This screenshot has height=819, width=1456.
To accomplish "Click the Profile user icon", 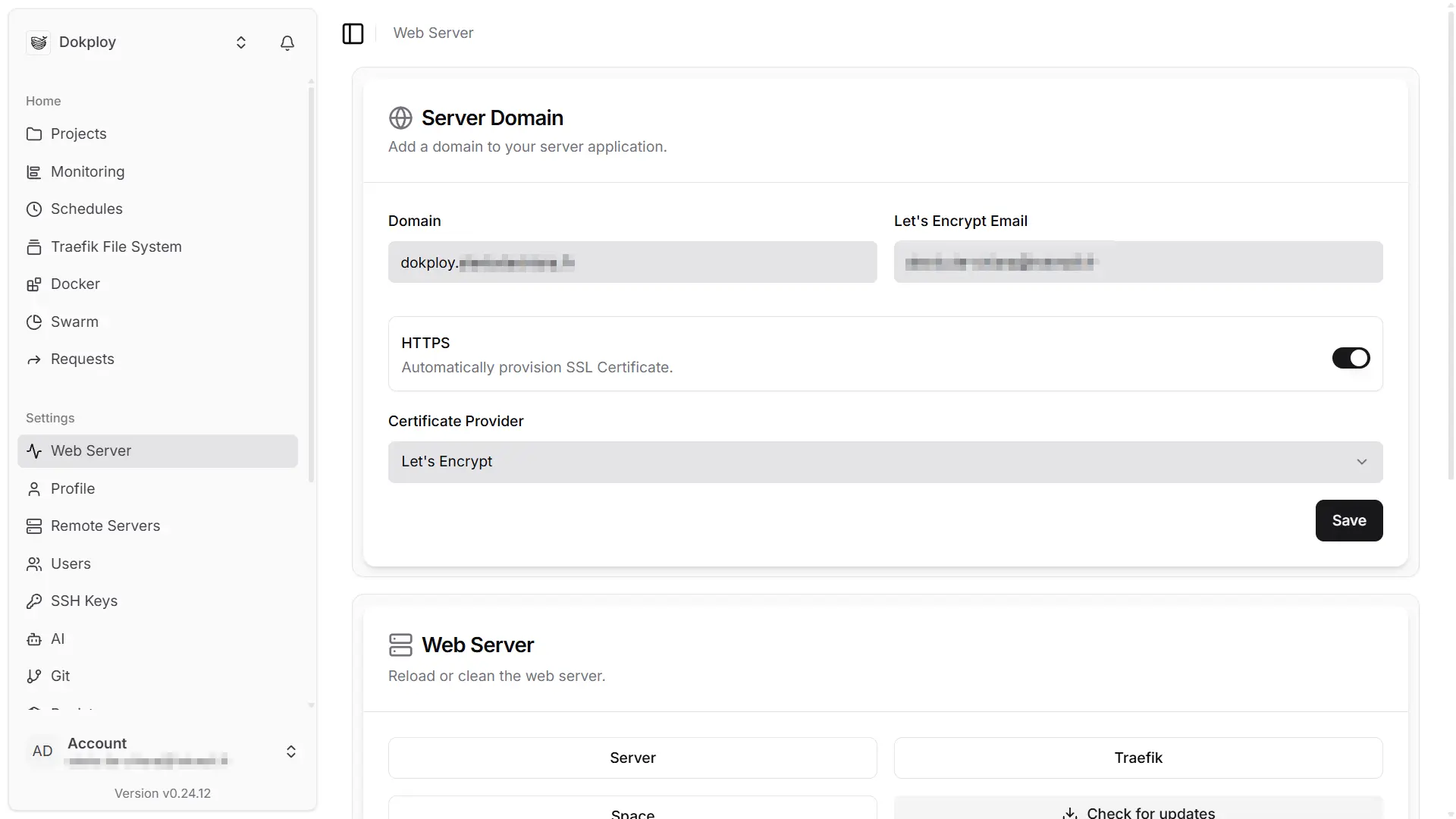I will point(34,489).
